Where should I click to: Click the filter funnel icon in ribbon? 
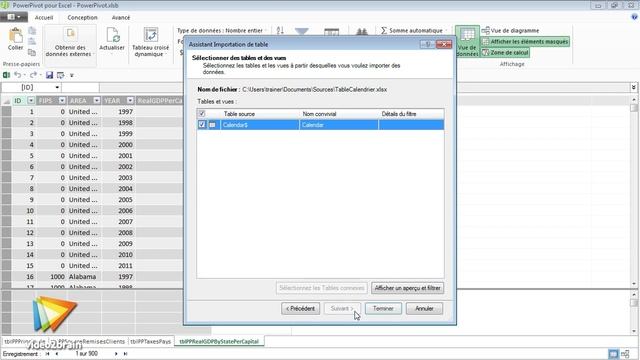[x=302, y=31]
